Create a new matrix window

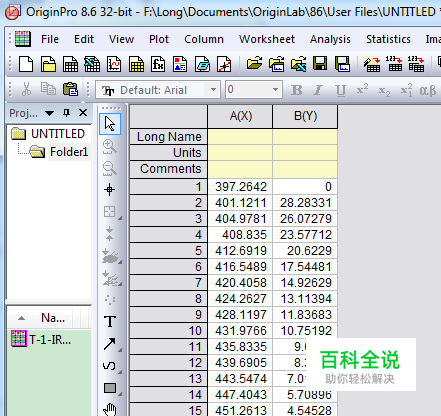click(x=136, y=64)
